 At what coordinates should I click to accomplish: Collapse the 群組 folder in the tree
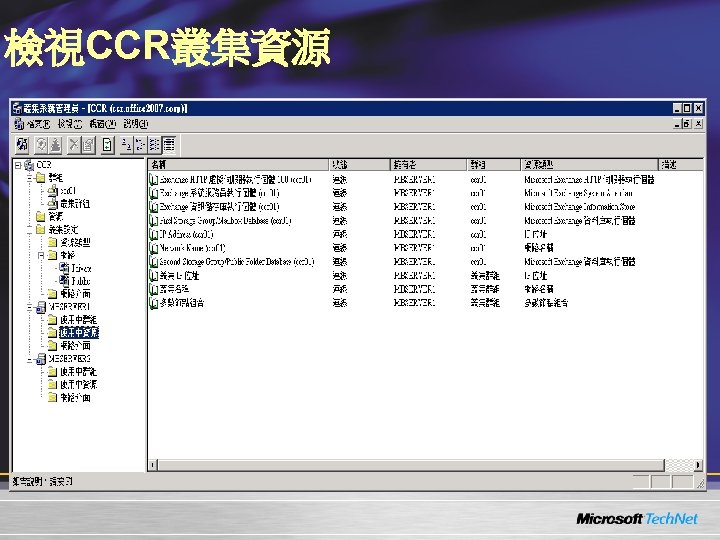pyautogui.click(x=29, y=178)
